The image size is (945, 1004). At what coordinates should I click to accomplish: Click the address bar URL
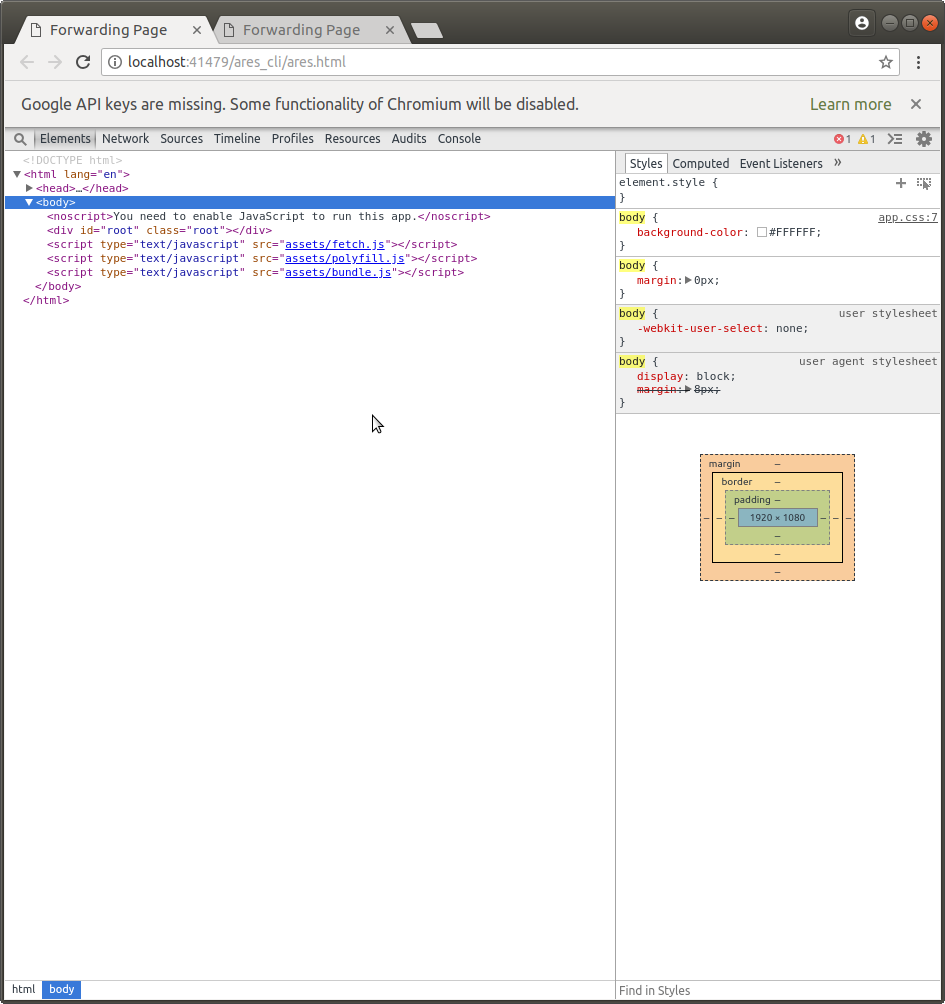(237, 62)
